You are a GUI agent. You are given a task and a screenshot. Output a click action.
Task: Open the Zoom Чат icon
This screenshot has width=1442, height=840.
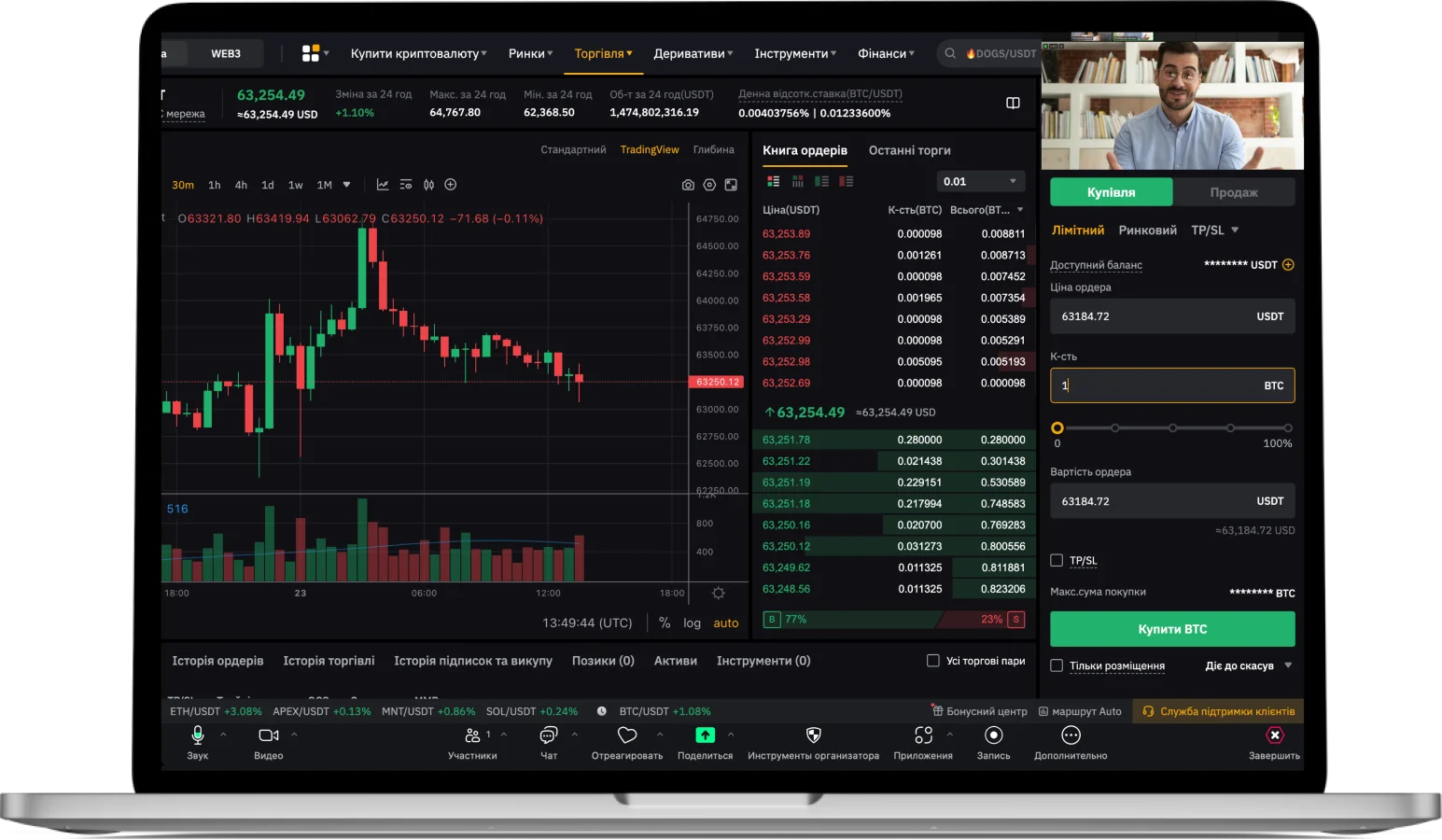coord(549,735)
